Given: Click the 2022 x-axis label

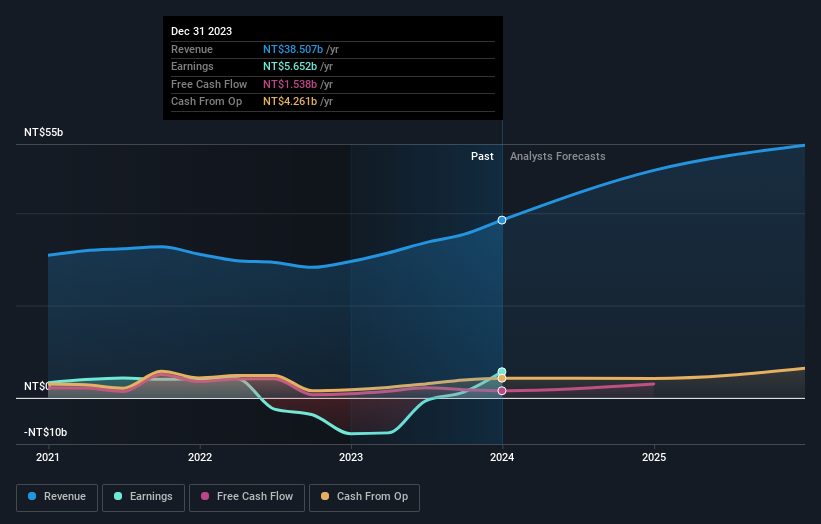Looking at the screenshot, I should tap(200, 458).
